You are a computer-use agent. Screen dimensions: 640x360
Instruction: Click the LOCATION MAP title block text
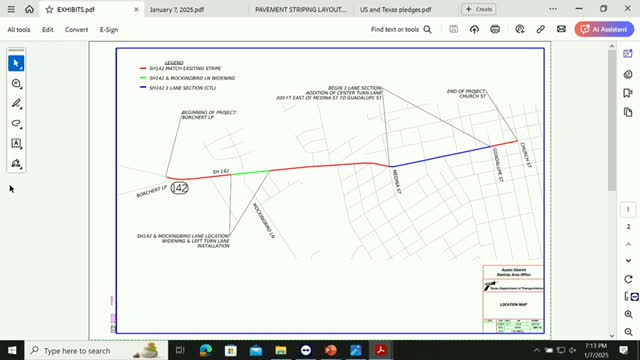513,304
